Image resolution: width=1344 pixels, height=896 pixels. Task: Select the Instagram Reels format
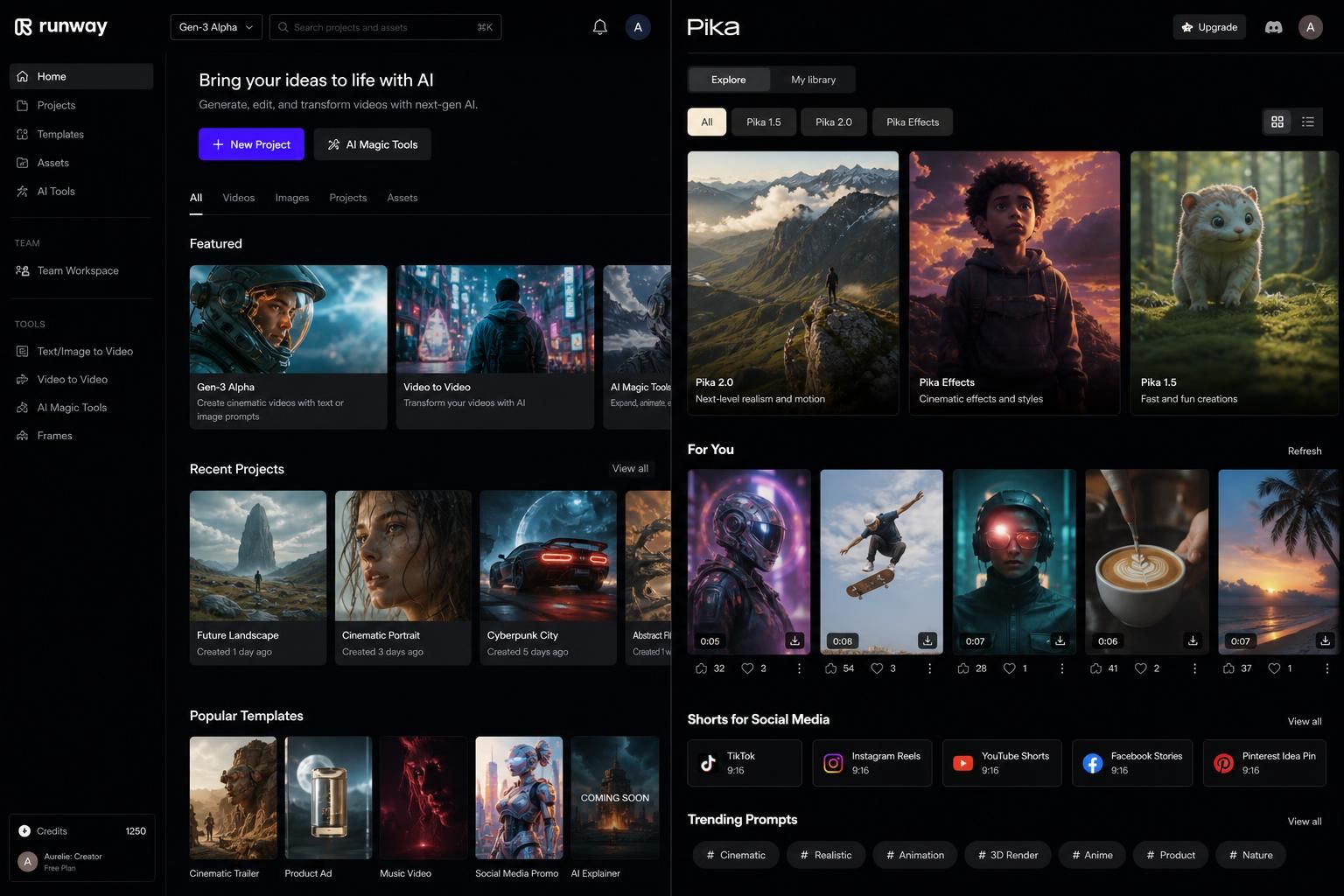pyautogui.click(x=872, y=763)
